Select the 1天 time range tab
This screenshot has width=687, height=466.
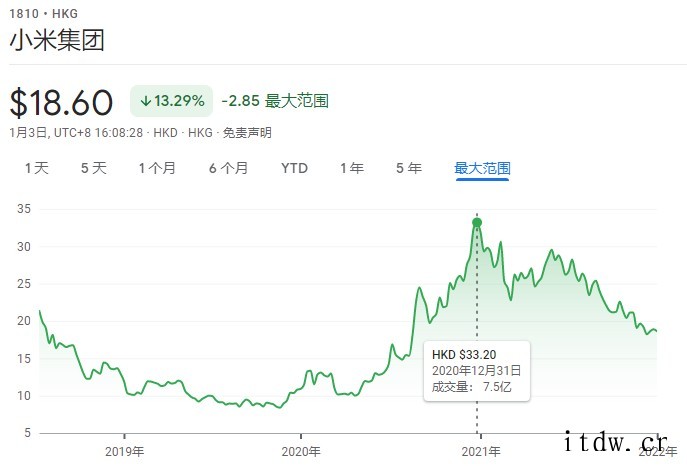click(x=37, y=168)
